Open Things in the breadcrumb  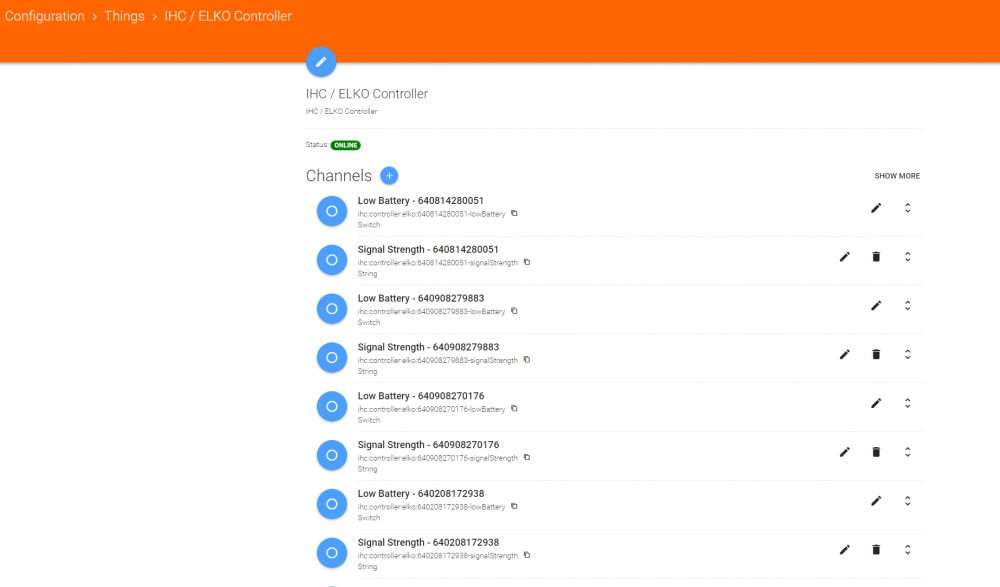pos(124,16)
